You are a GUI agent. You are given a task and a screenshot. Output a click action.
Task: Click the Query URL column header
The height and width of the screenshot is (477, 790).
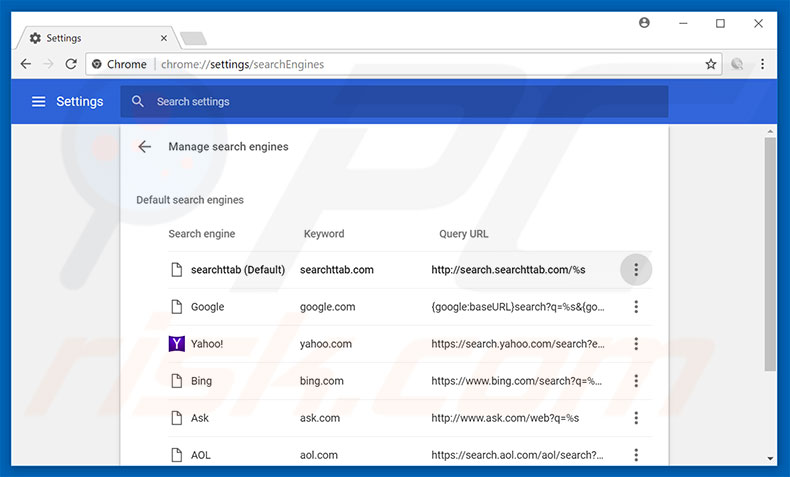point(464,234)
